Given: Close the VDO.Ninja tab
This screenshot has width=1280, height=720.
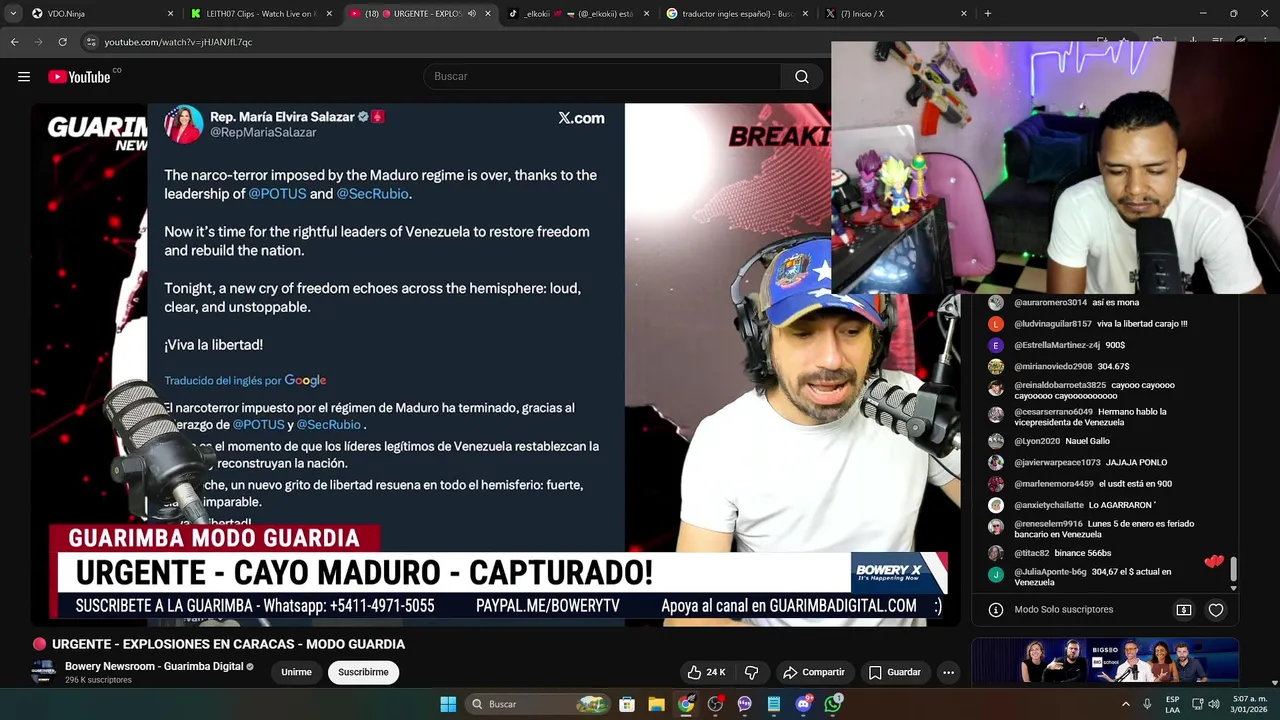Looking at the screenshot, I should [x=170, y=14].
